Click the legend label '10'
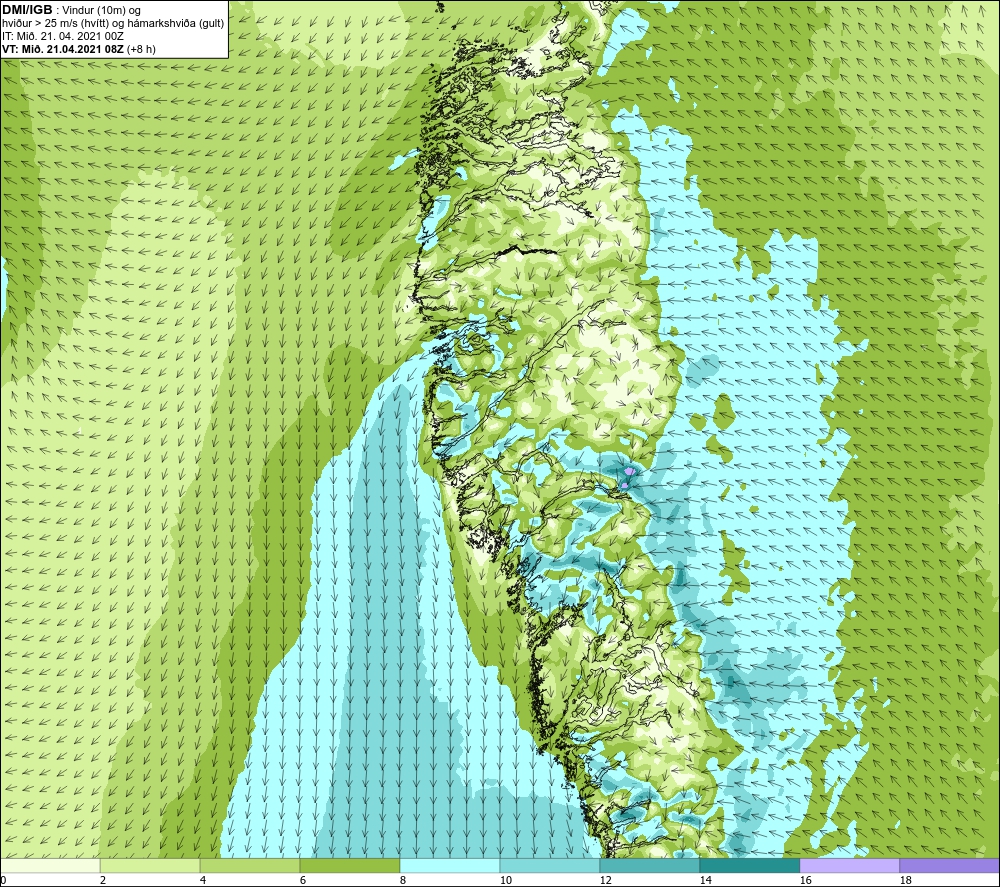1000x887 pixels. tap(506, 881)
